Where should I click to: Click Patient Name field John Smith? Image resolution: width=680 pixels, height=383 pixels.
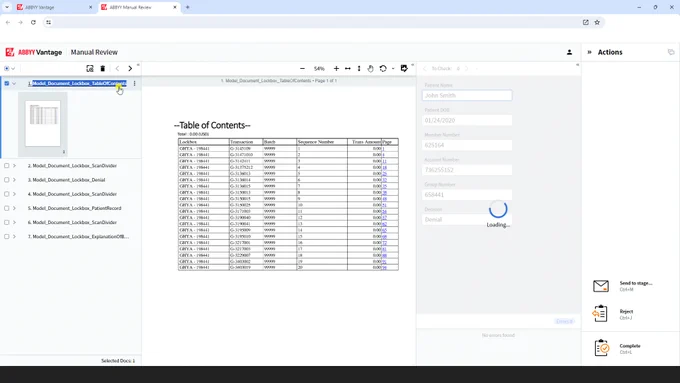(467, 95)
